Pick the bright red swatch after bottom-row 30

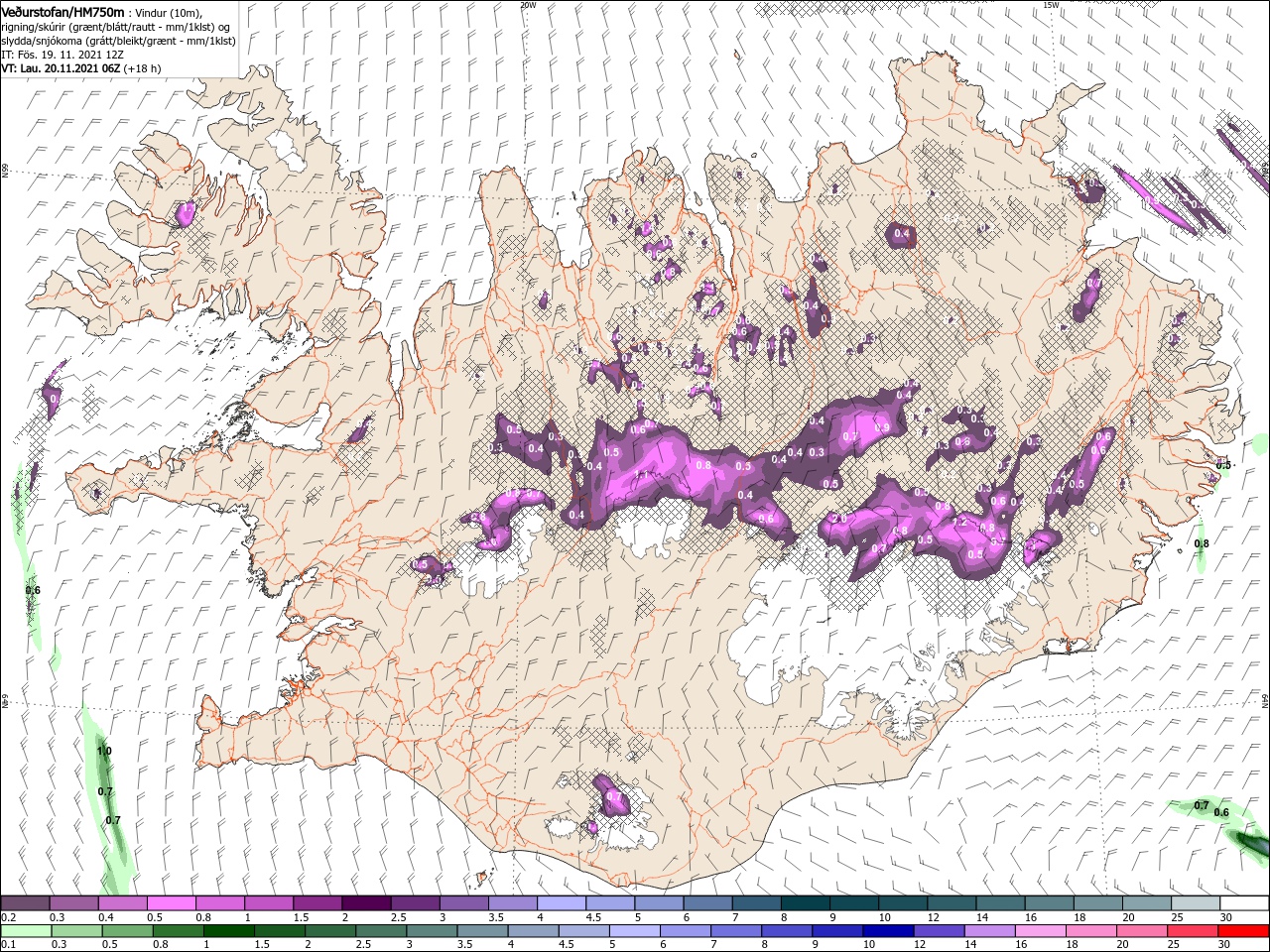tap(1242, 931)
